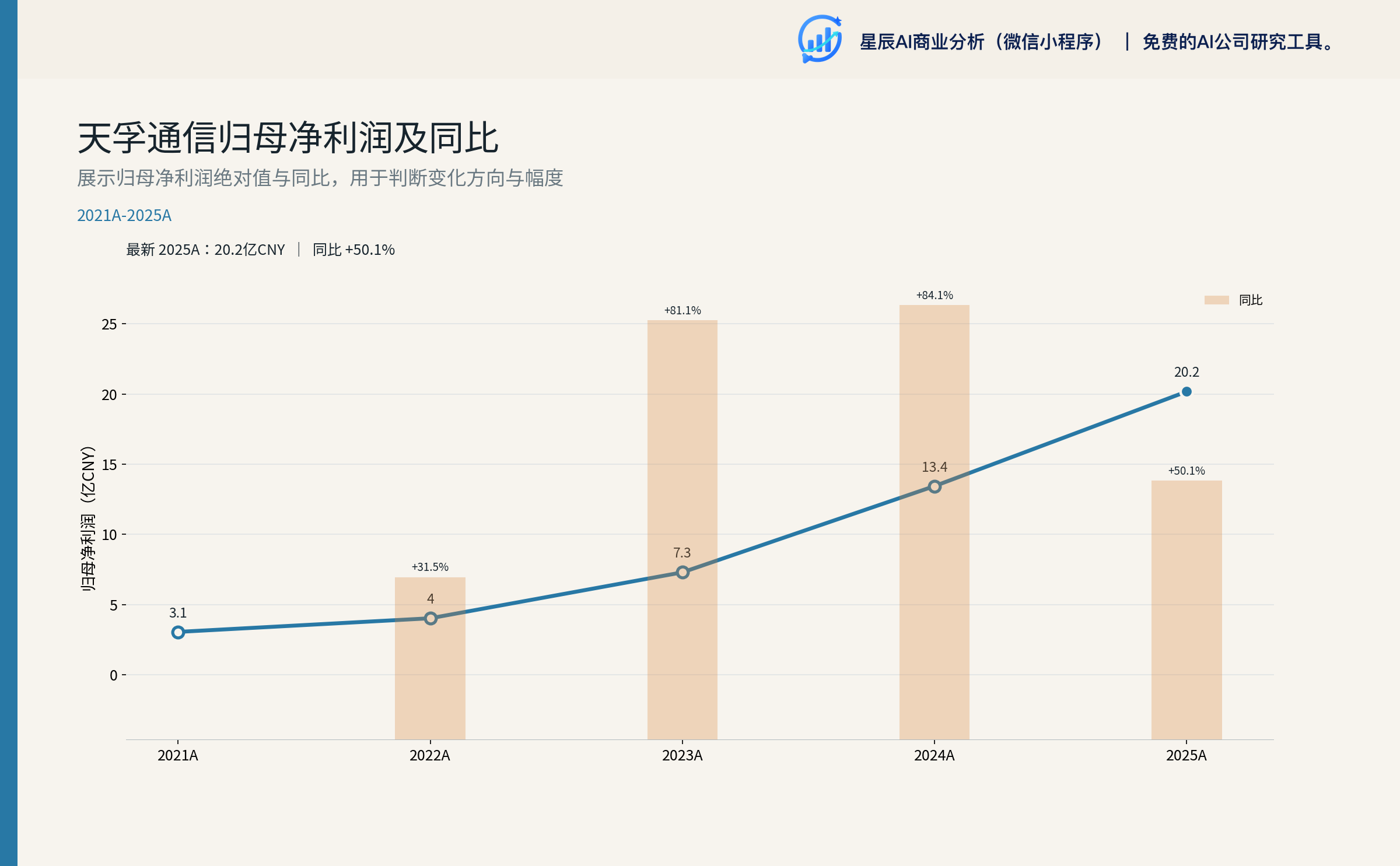Click the y-axis title 归母净利润（亿CNY）
Image resolution: width=1400 pixels, height=866 pixels.
[88, 519]
